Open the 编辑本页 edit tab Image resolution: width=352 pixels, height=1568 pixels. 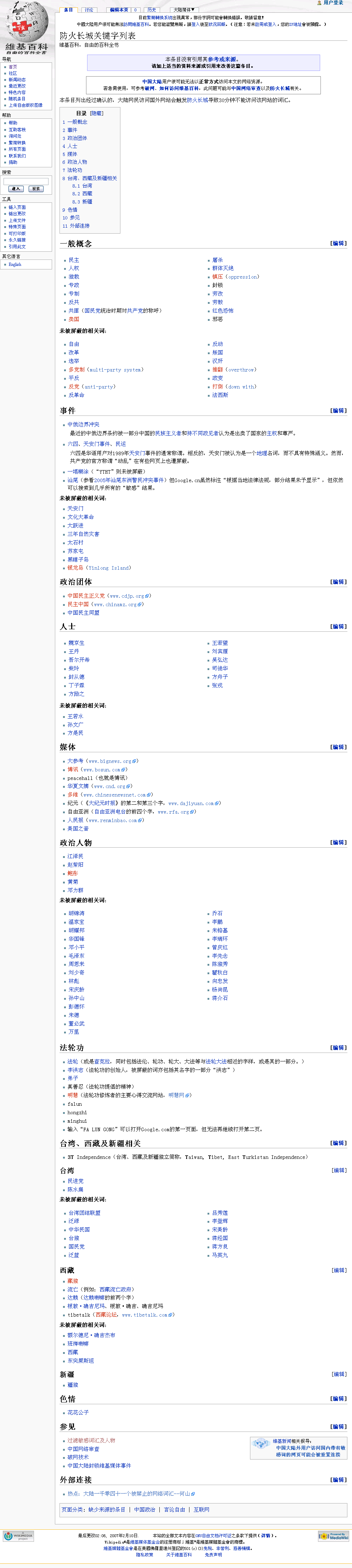click(x=119, y=10)
